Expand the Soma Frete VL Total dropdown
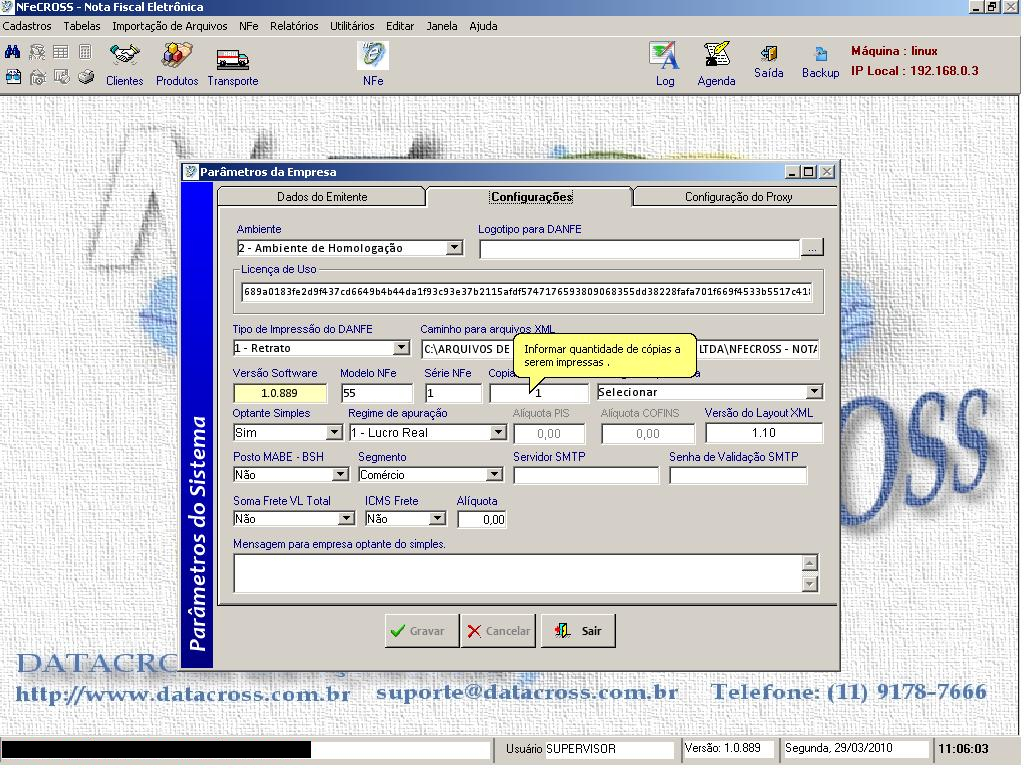This screenshot has height=768, width=1024. pos(347,519)
